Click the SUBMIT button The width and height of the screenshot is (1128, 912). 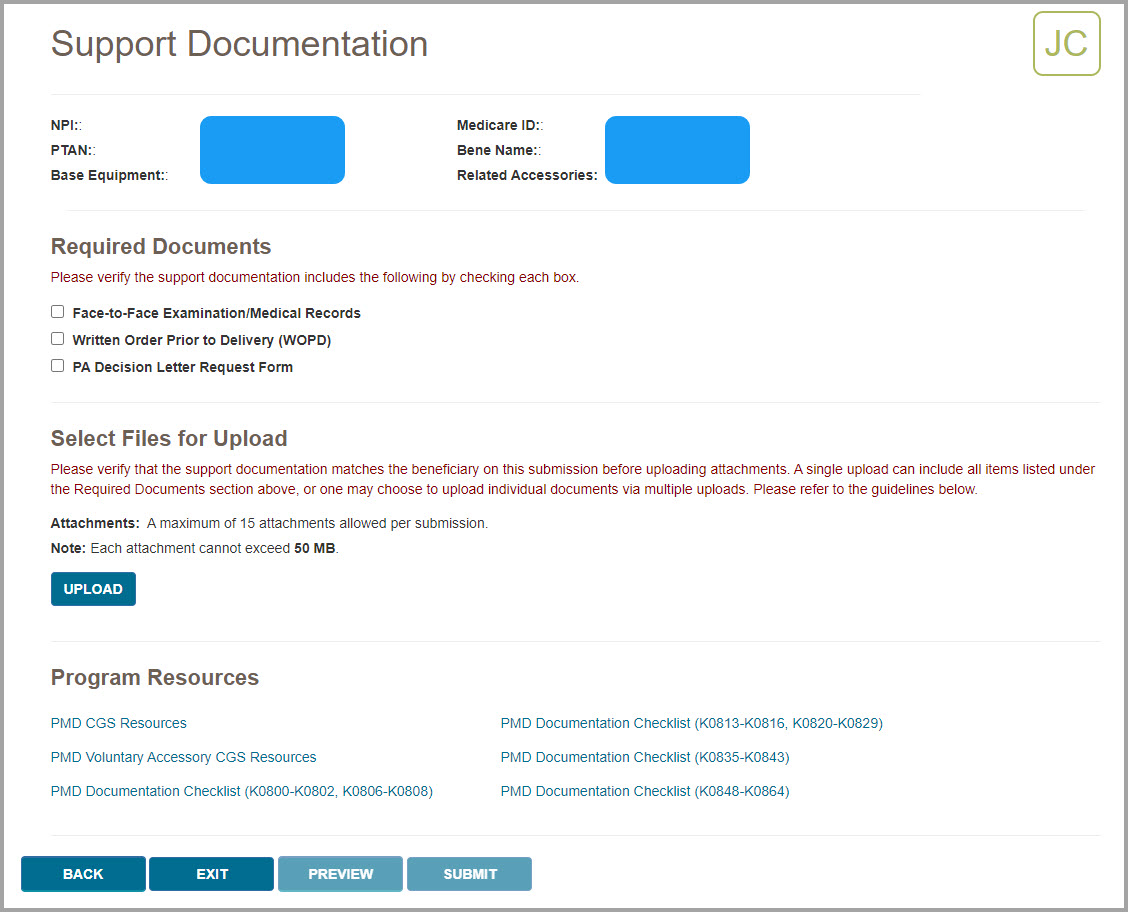469,873
